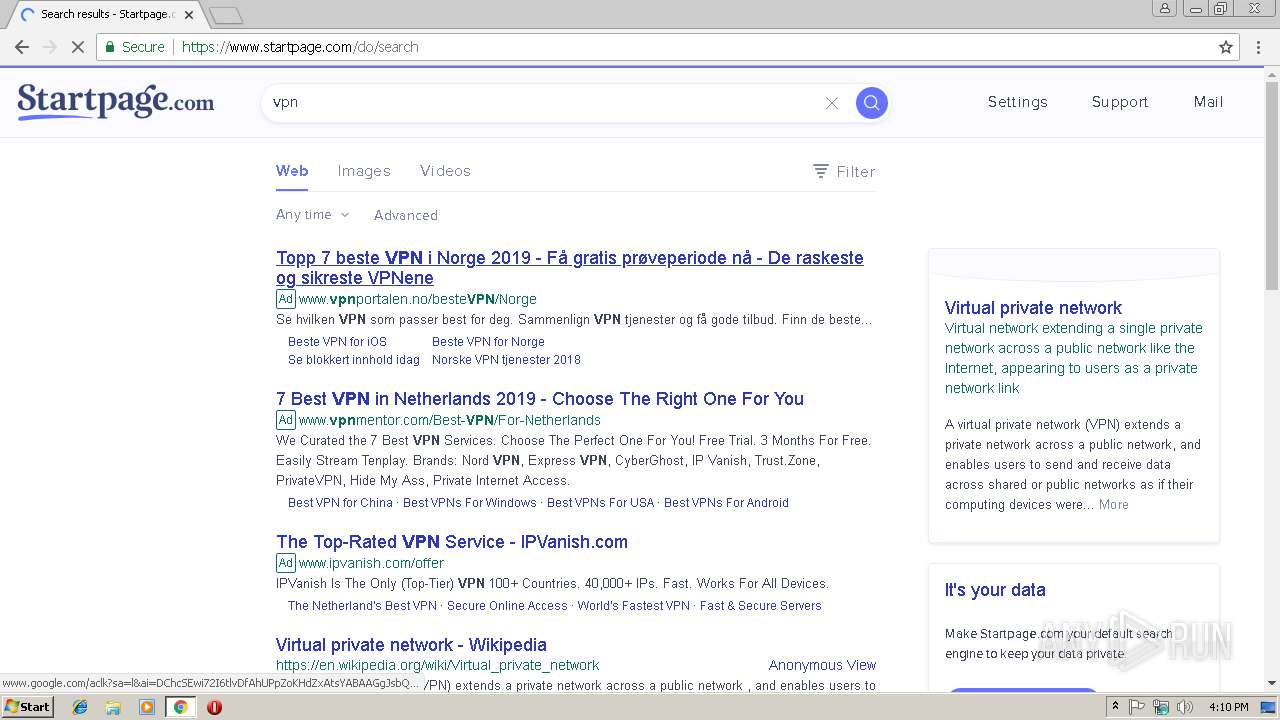
Task: Open the 7 Best VPN in Netherlands result
Action: point(540,399)
